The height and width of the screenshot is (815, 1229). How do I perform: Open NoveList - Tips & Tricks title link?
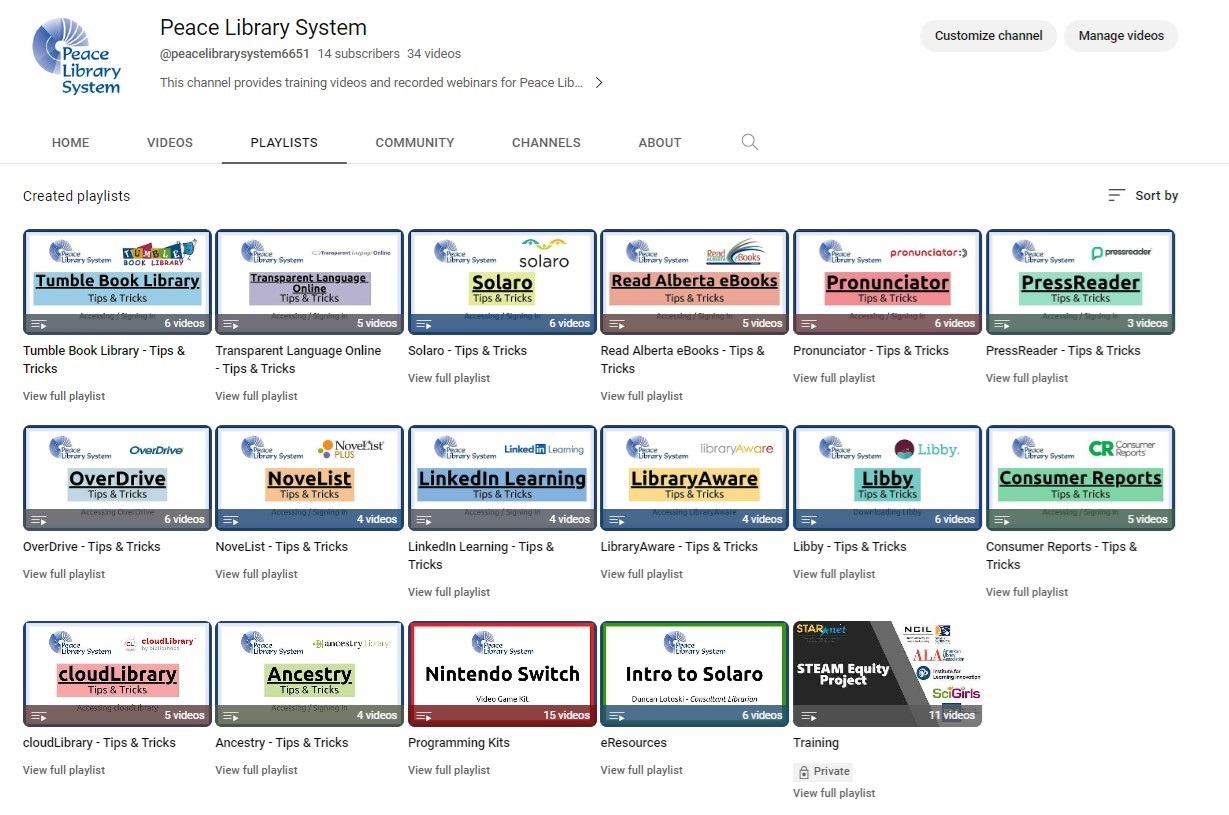point(282,547)
